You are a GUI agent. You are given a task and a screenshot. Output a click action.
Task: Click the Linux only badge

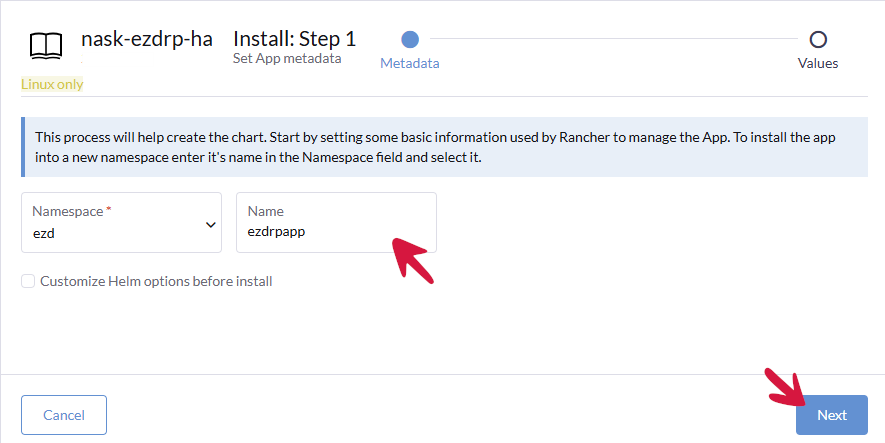click(52, 85)
